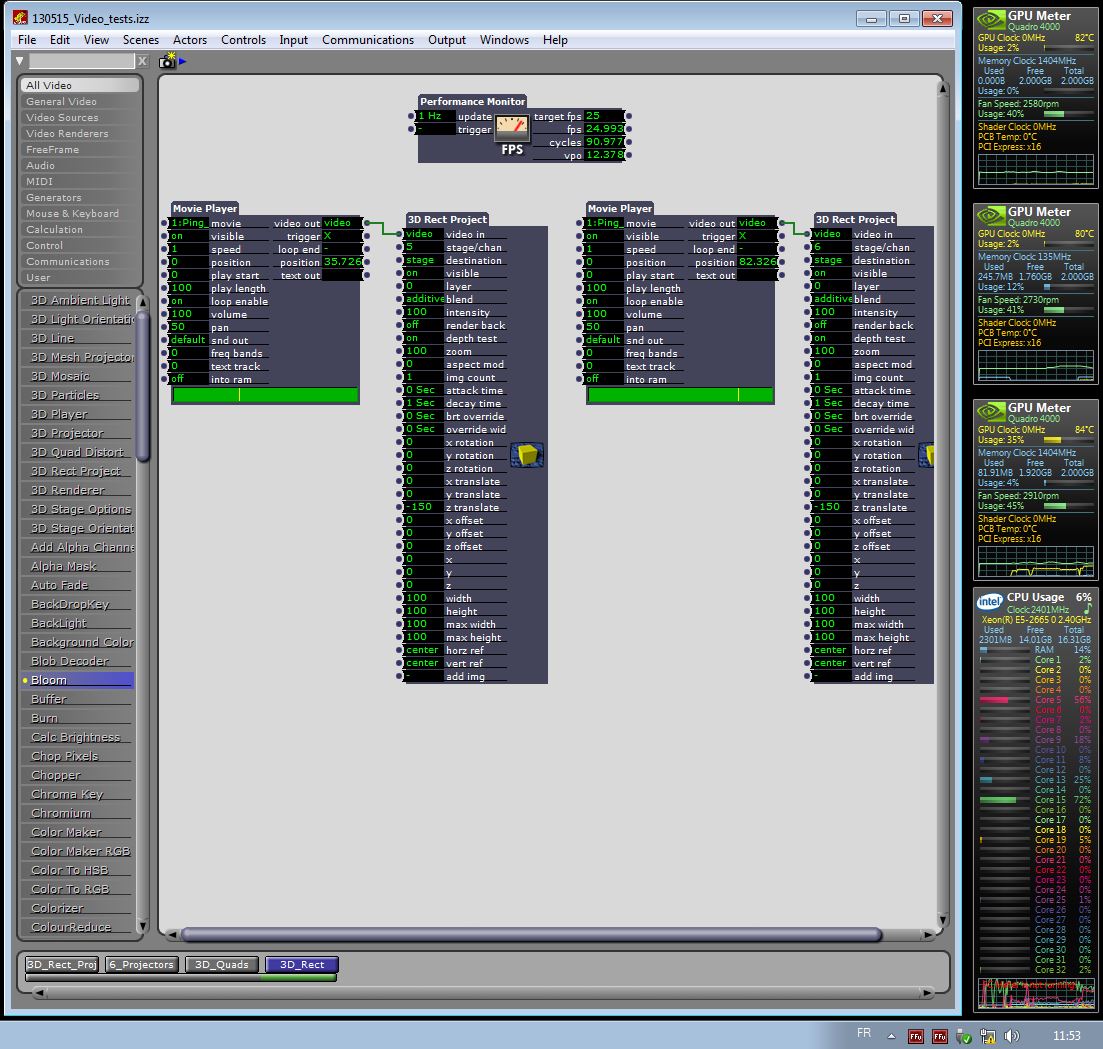Toggle the first Movie Player visible value 'on'
The image size is (1103, 1049).
click(x=189, y=236)
